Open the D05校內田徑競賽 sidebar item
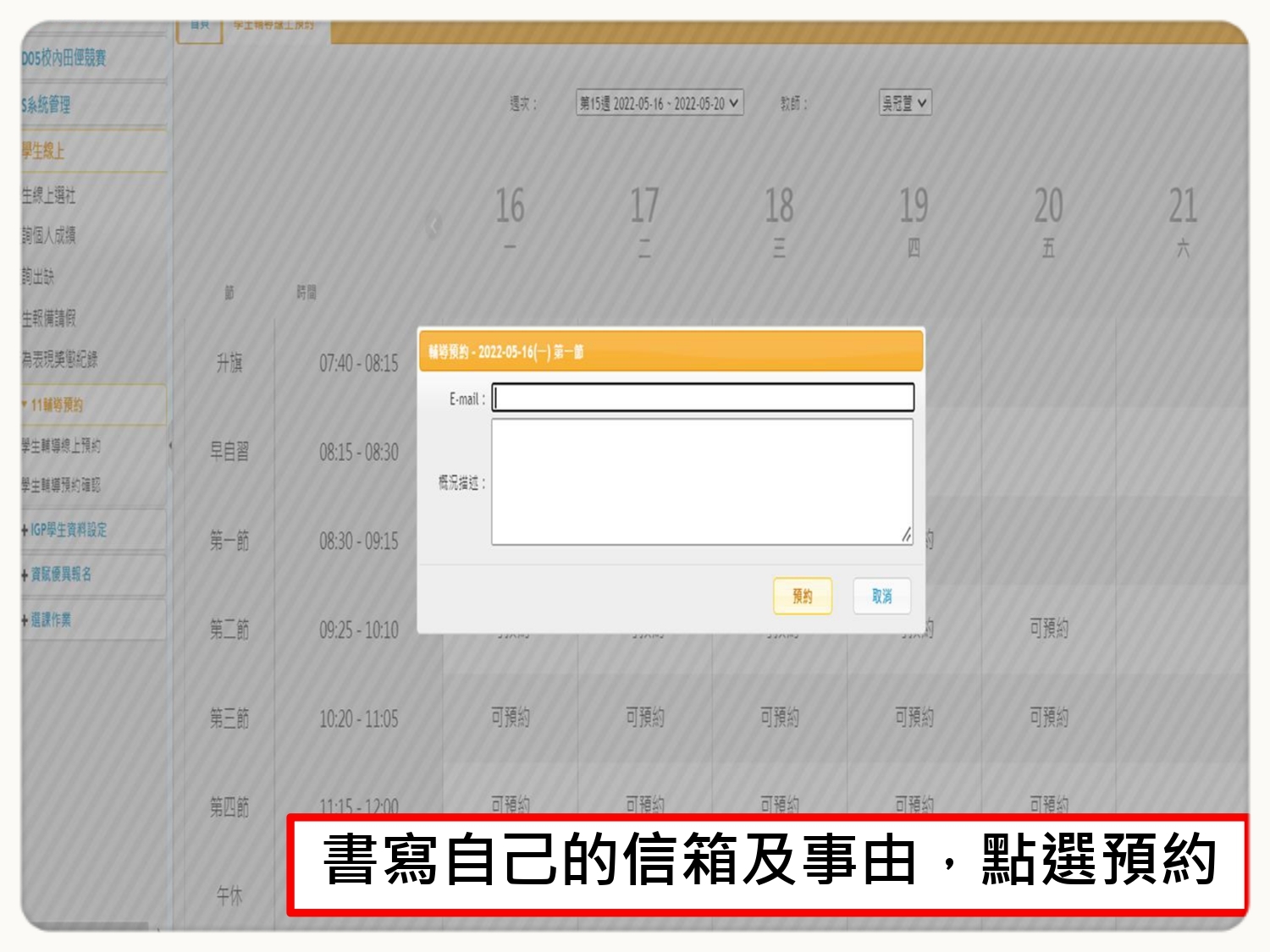This screenshot has height=952, width=1270. [x=64, y=58]
